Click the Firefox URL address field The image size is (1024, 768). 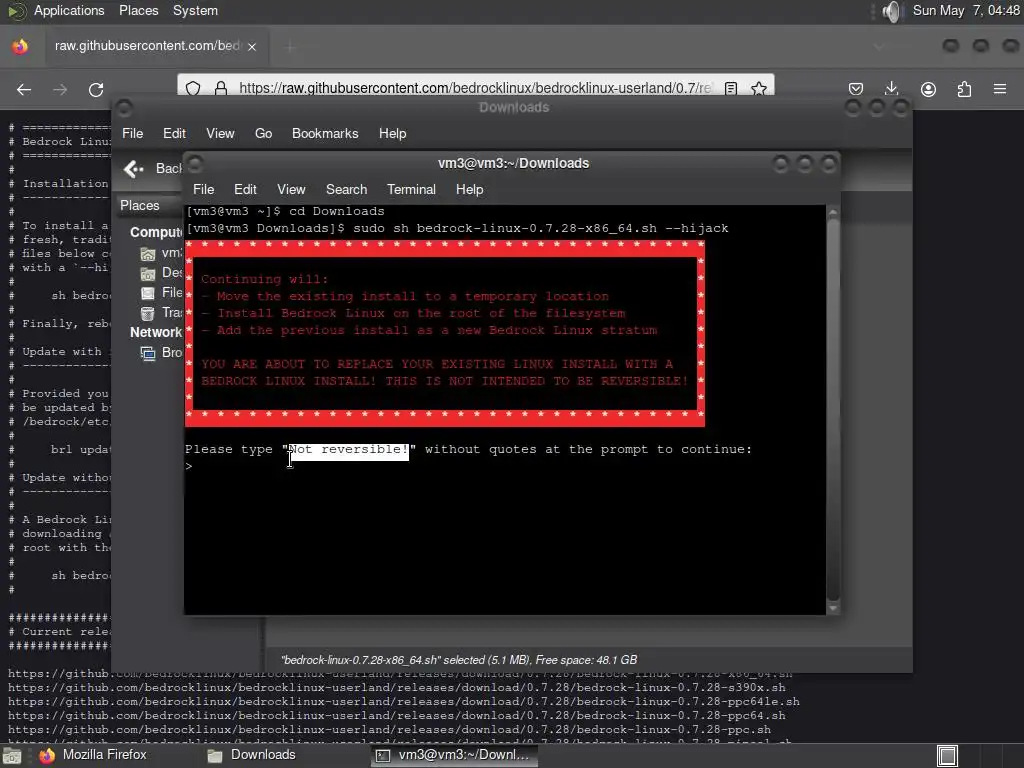pos(475,88)
